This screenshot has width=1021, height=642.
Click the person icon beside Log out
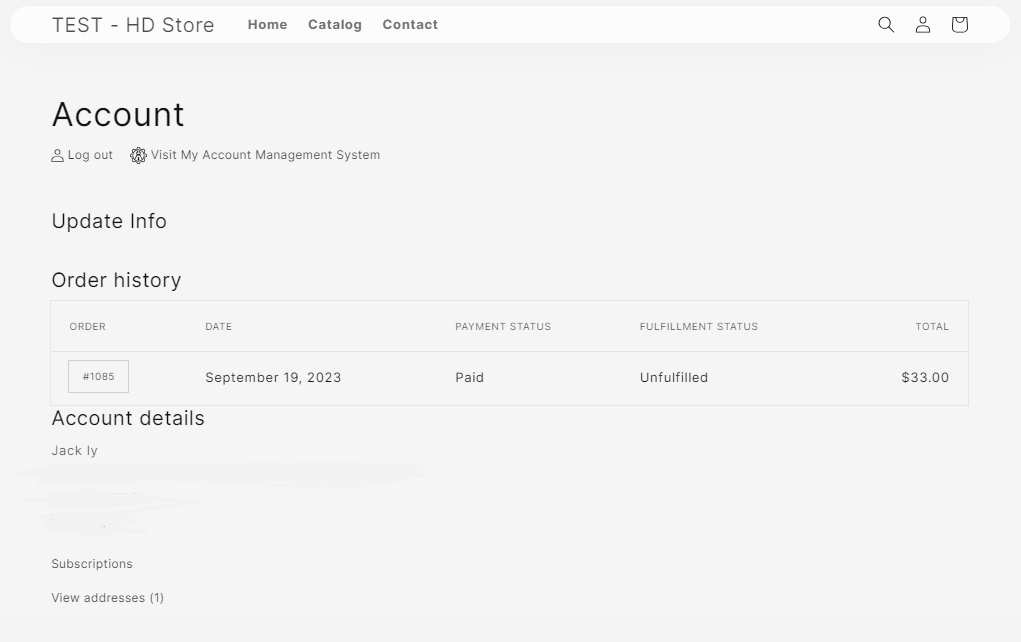[57, 155]
